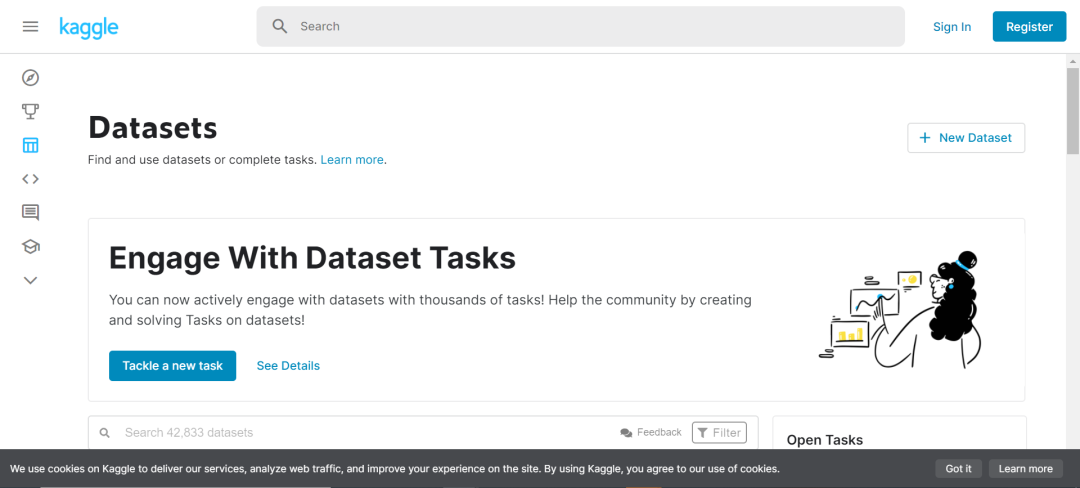1080x488 pixels.
Task: Open the Filter options for datasets
Action: (719, 432)
